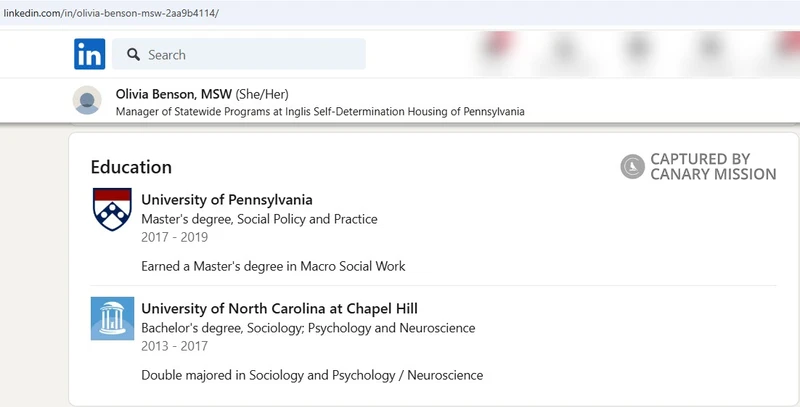
Task: Click the 2017 - 2019 date range
Action: click(x=176, y=238)
